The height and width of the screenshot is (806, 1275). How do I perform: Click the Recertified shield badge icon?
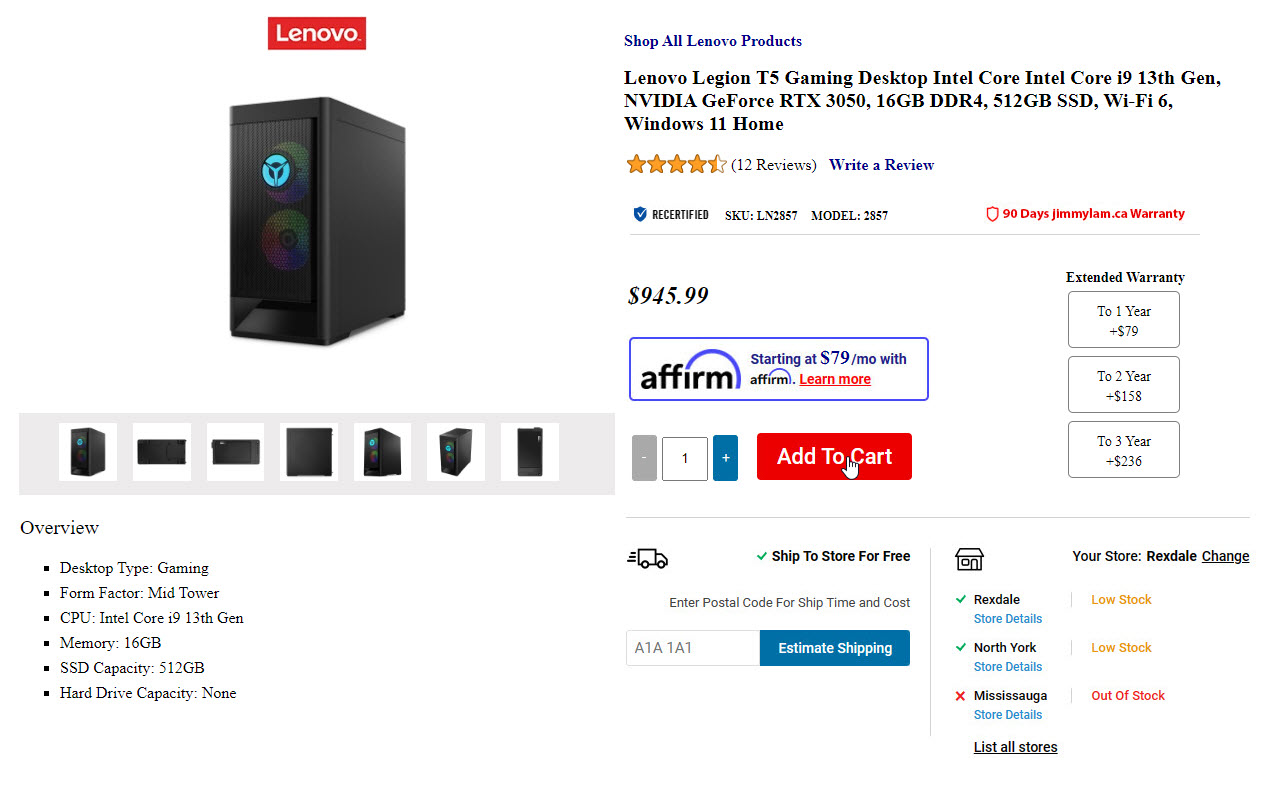[640, 214]
